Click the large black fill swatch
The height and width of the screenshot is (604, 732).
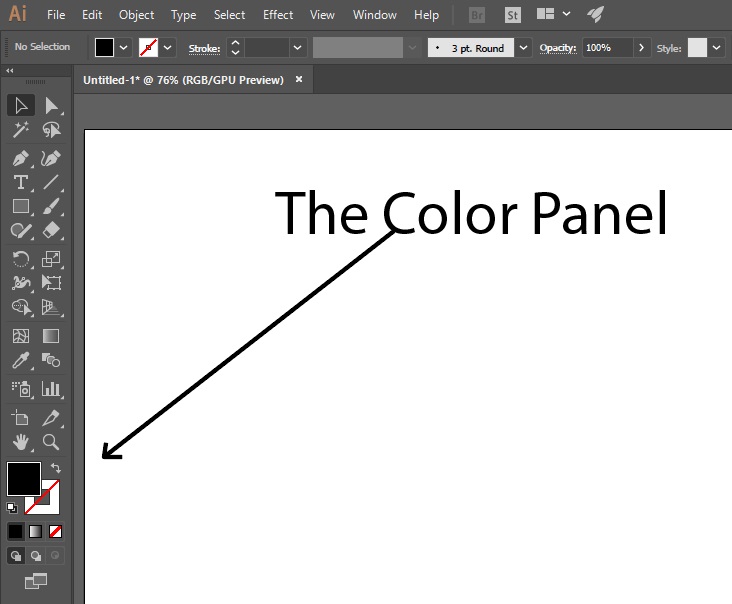(x=24, y=478)
